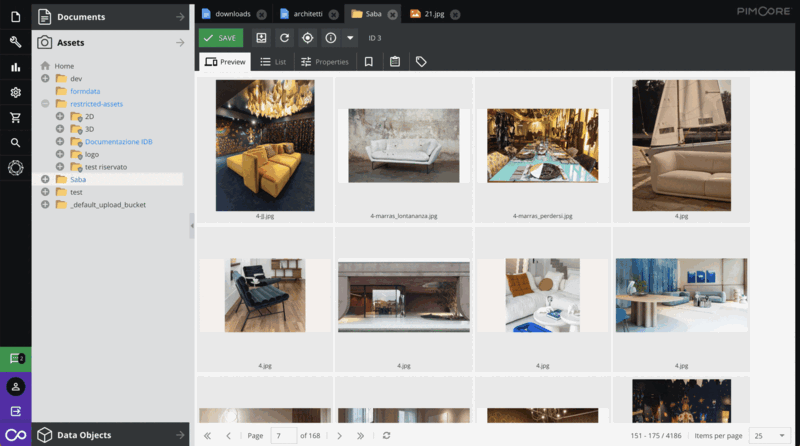The image size is (800, 446).
Task: Collapse the left tree panel handle
Action: tap(192, 226)
